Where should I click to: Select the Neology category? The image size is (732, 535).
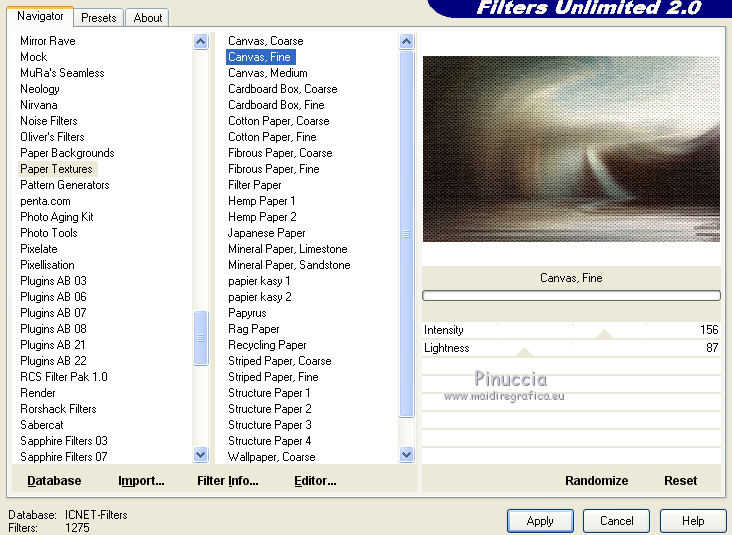40,89
